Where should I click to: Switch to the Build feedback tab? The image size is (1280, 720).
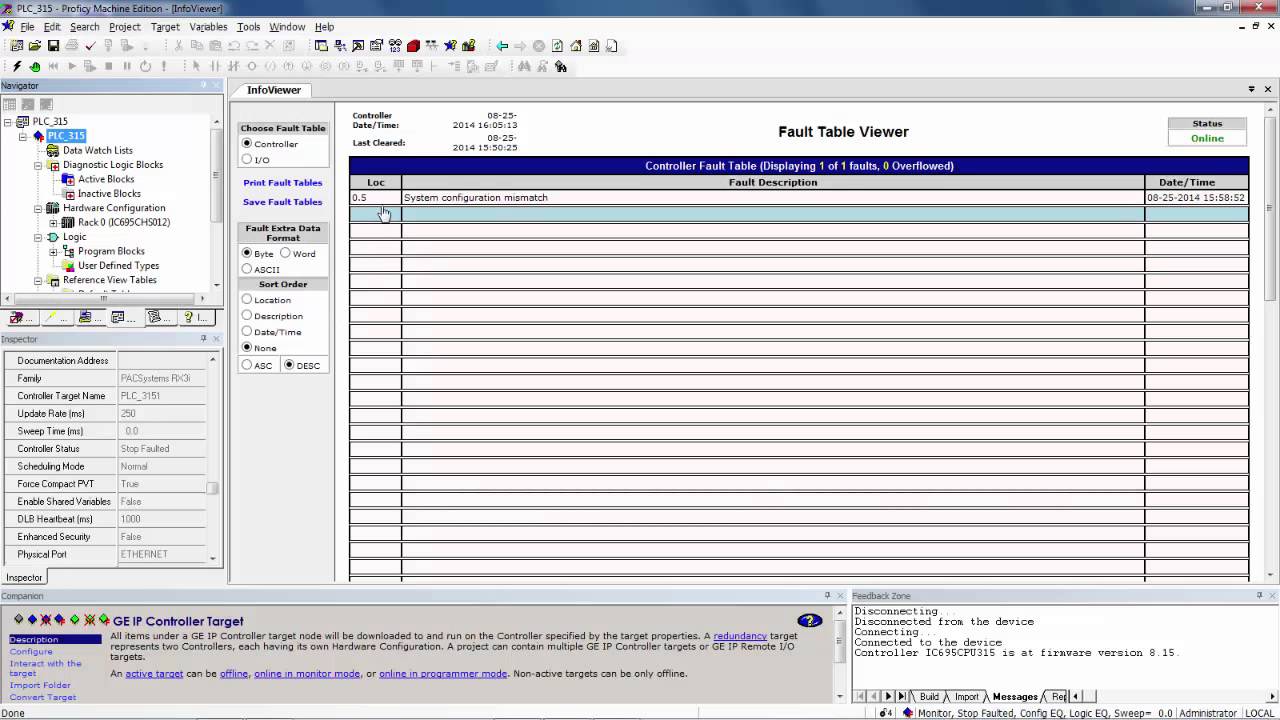[x=929, y=696]
